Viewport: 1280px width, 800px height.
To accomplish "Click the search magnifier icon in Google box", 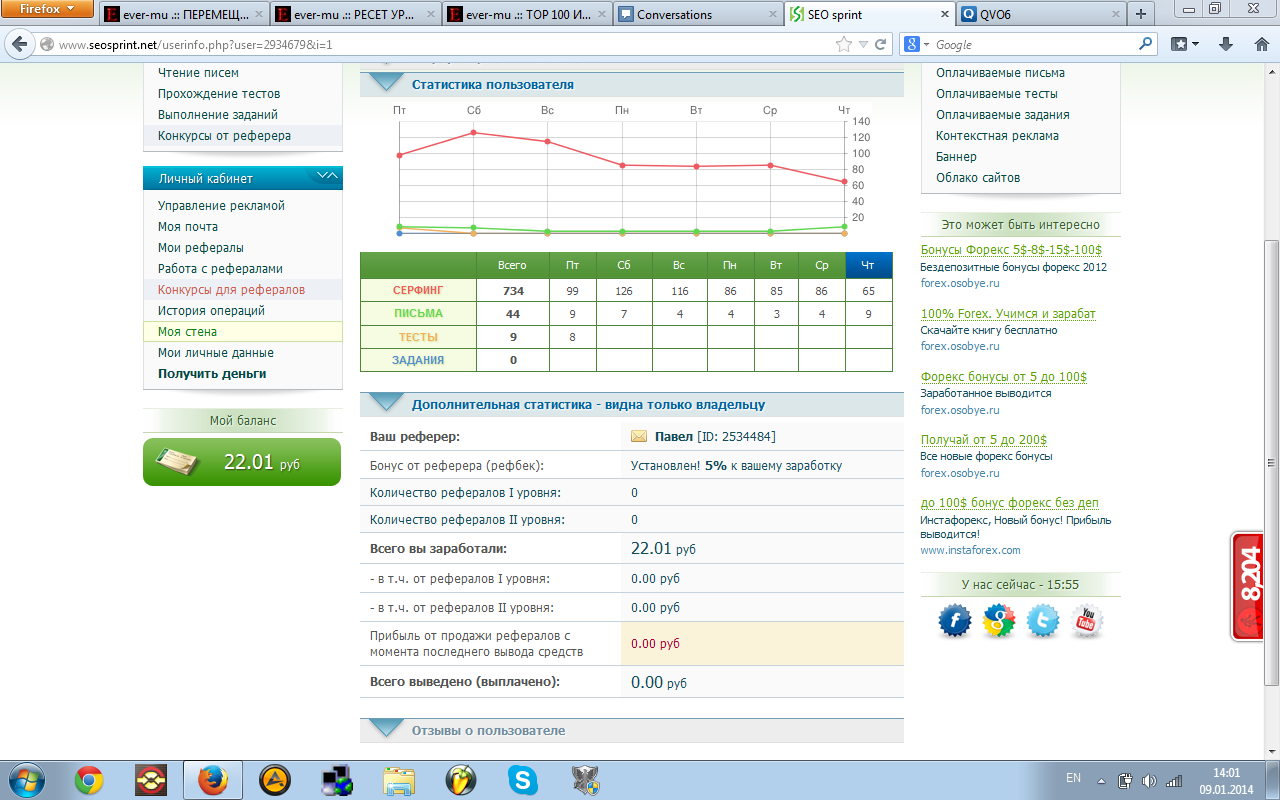I will click(1146, 44).
